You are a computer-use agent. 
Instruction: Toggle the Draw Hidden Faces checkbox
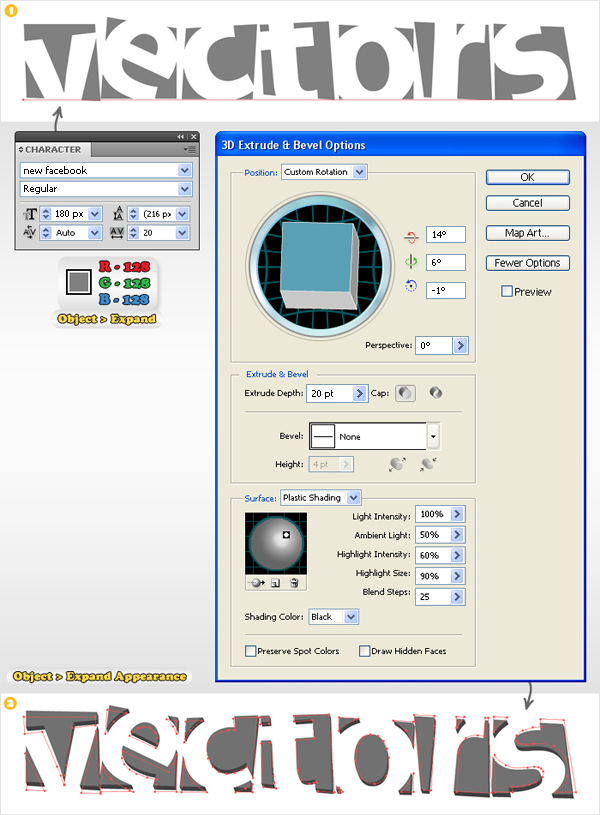pos(364,651)
